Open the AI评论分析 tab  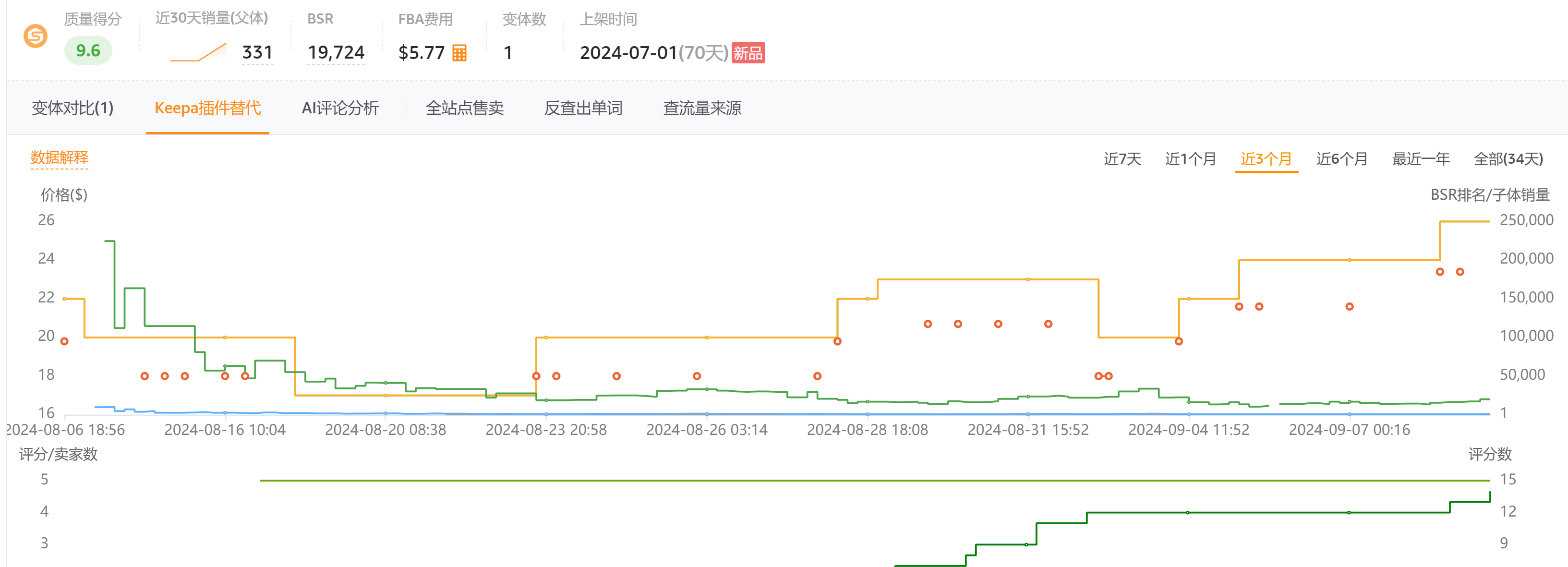click(x=340, y=109)
